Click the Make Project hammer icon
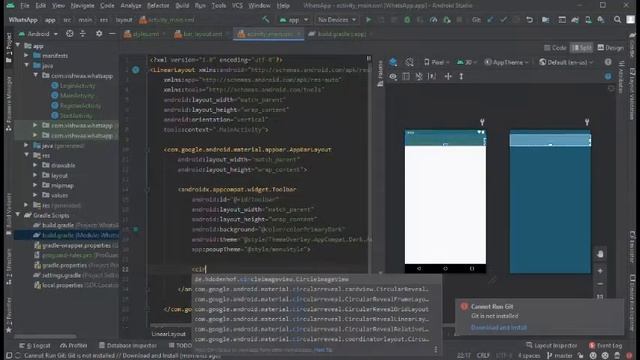Image resolution: width=640 pixels, height=360 pixels. [x=266, y=20]
